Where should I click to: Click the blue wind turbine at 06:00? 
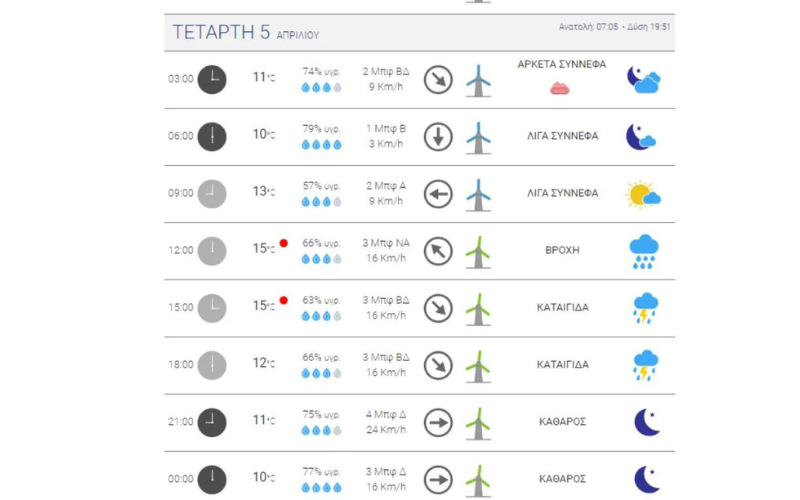pos(478,137)
